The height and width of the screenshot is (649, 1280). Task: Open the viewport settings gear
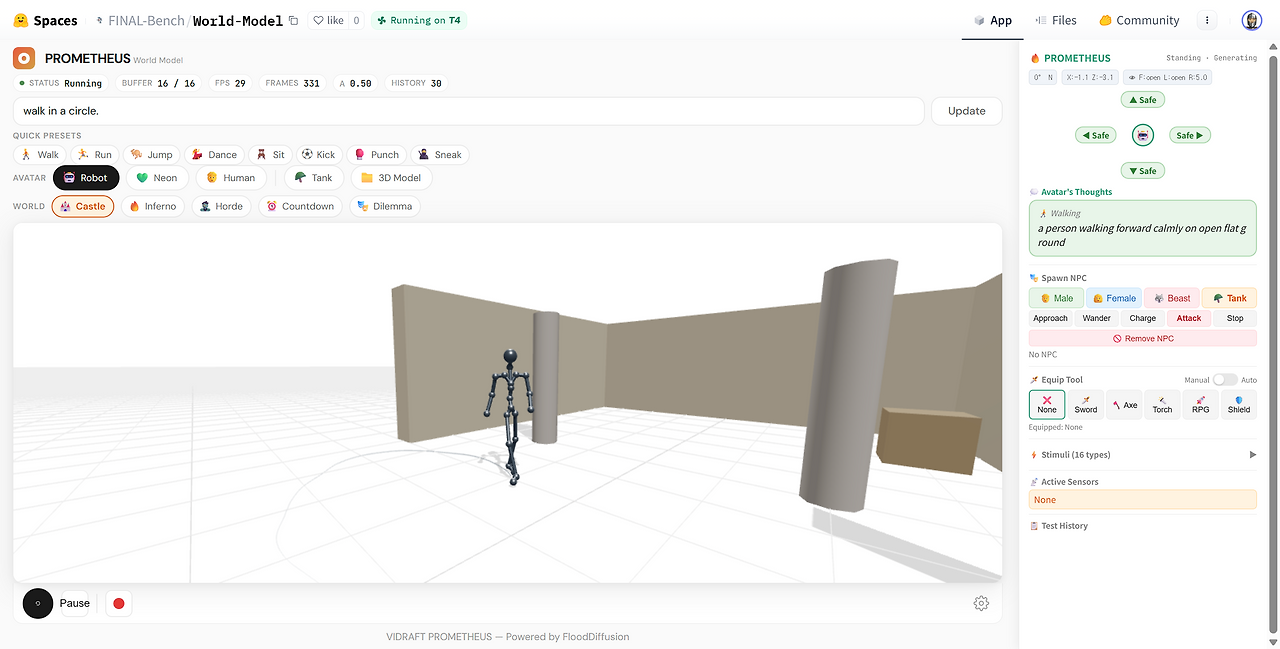point(981,603)
